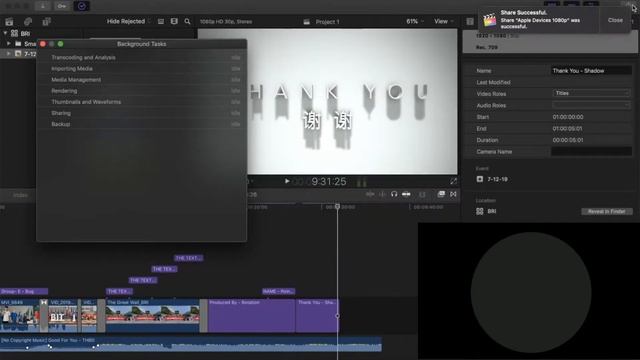Image resolution: width=640 pixels, height=360 pixels.
Task: Expand the viewer to full screen
Action: [x=453, y=181]
